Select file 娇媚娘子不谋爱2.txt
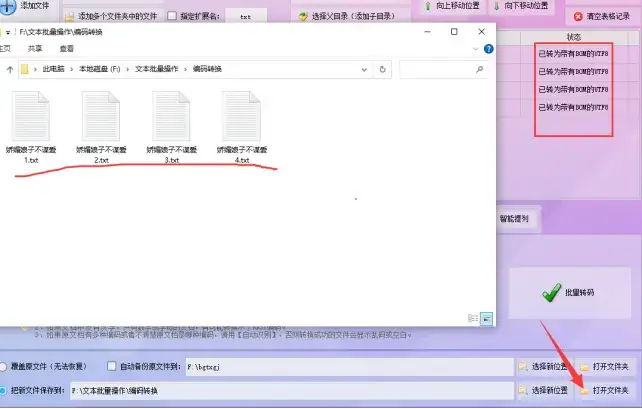 (101, 119)
